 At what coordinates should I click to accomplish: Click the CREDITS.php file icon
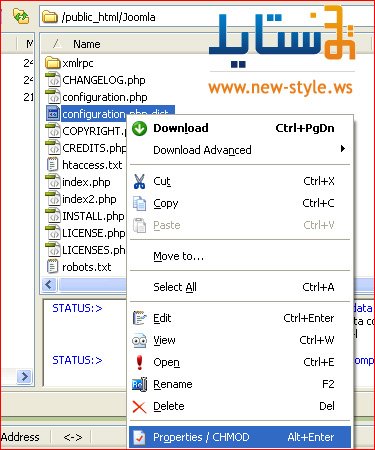pyautogui.click(x=52, y=148)
